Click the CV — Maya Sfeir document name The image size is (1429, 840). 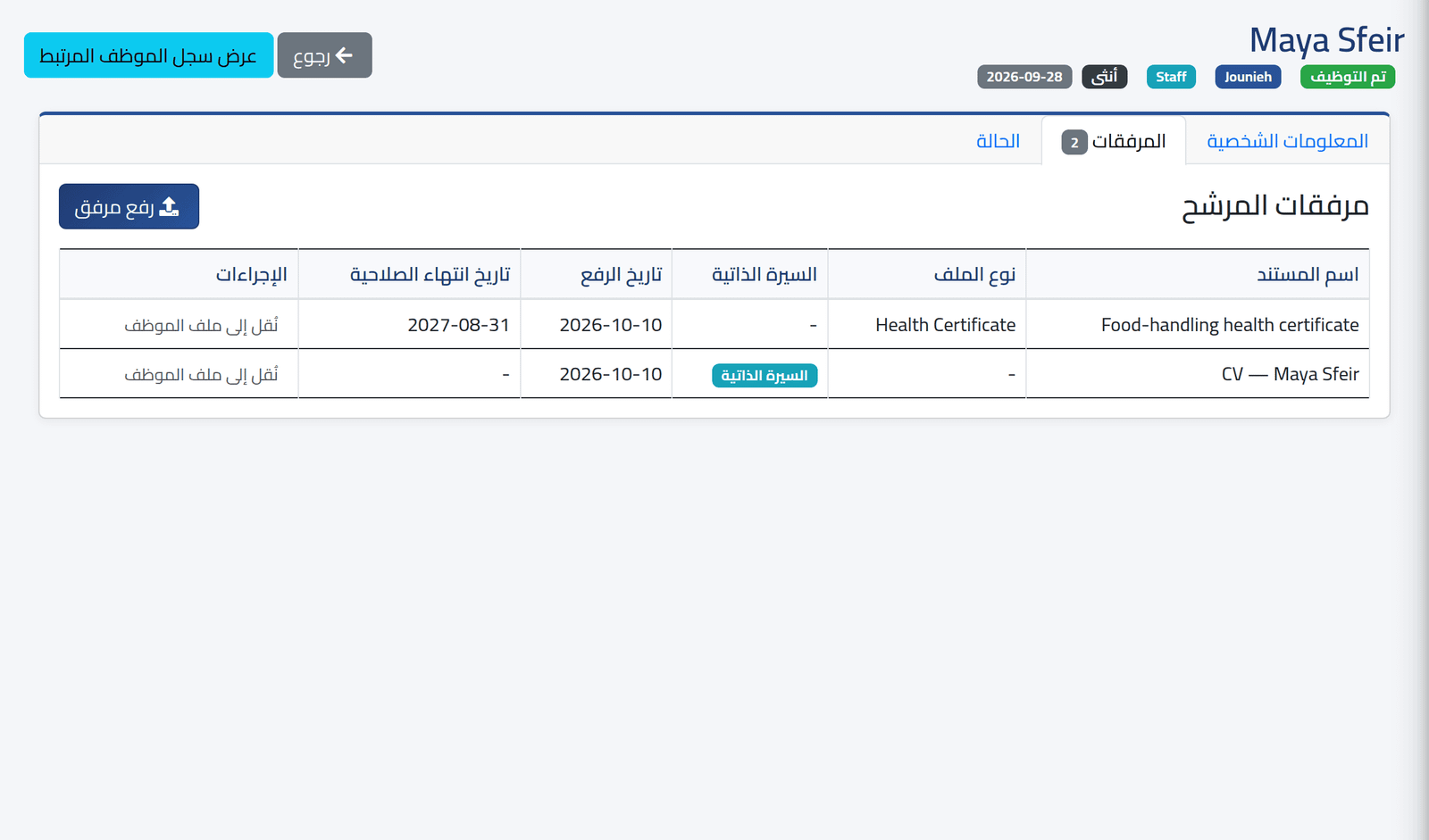pyautogui.click(x=1290, y=374)
